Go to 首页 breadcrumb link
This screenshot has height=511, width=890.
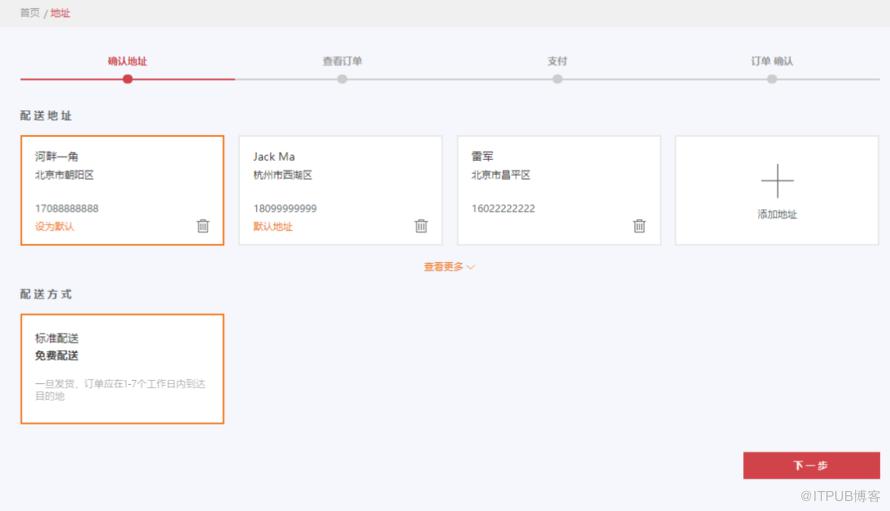[x=30, y=12]
